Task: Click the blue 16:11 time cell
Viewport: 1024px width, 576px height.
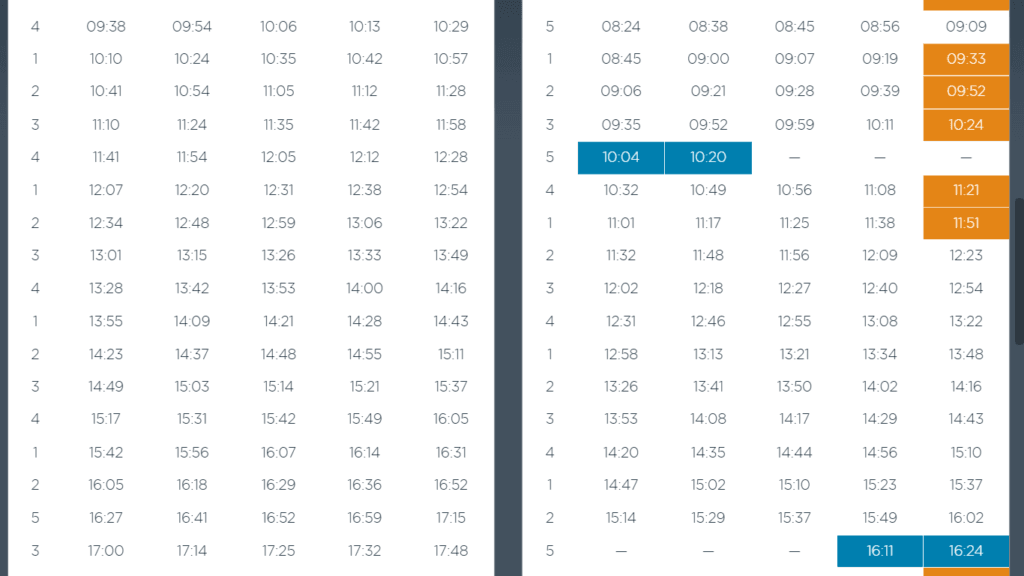Action: tap(880, 551)
